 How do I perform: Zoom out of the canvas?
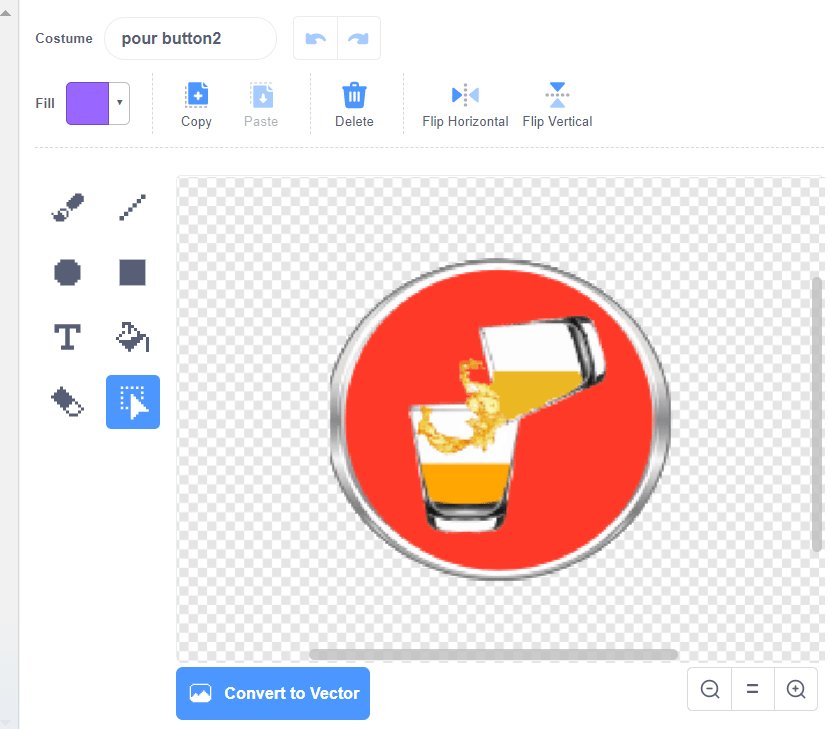pyautogui.click(x=710, y=689)
